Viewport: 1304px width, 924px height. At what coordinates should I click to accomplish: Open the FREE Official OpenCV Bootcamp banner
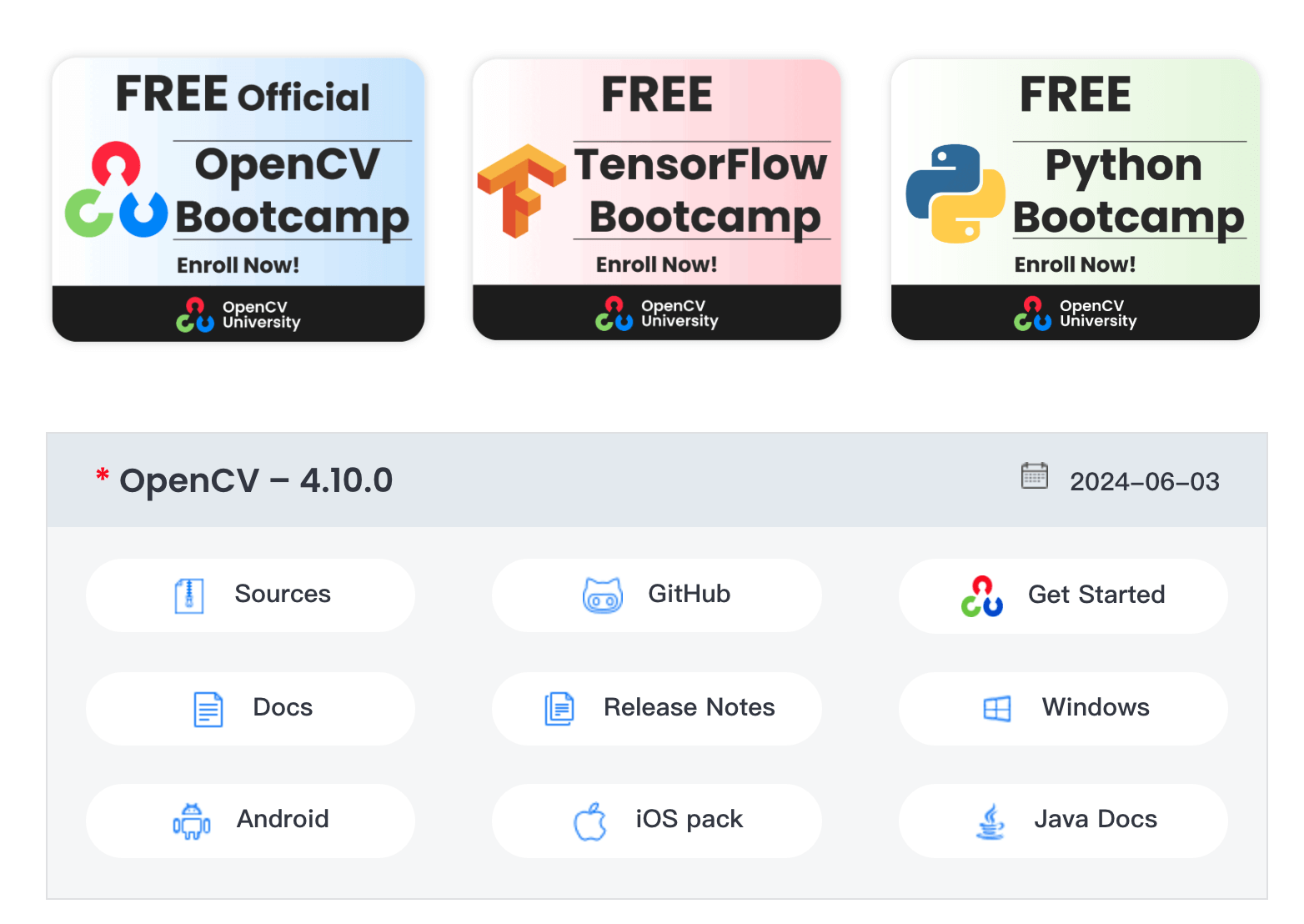click(238, 199)
